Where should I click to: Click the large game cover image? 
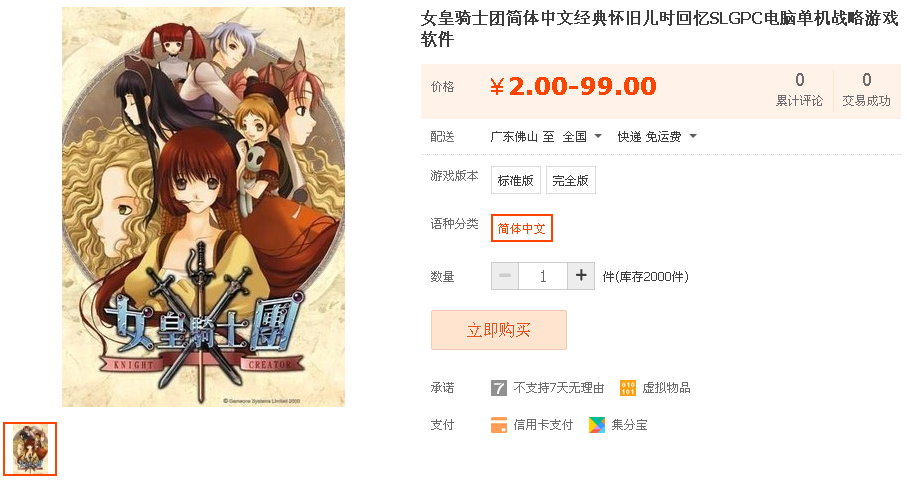click(x=204, y=207)
